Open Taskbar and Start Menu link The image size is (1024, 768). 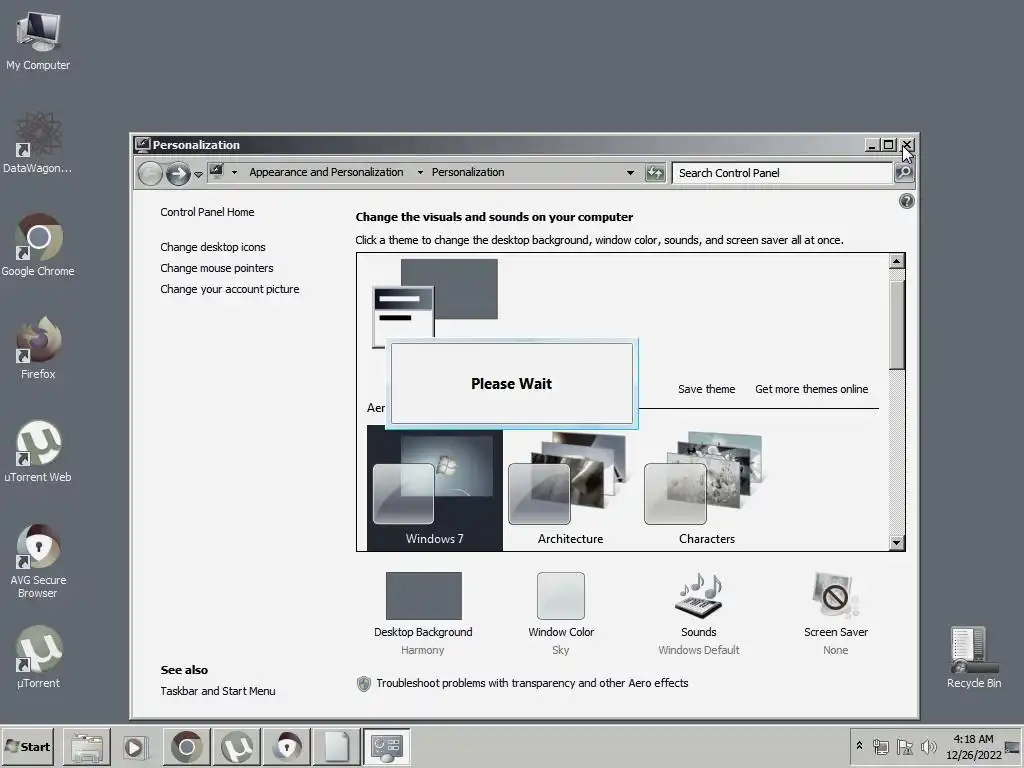click(218, 691)
